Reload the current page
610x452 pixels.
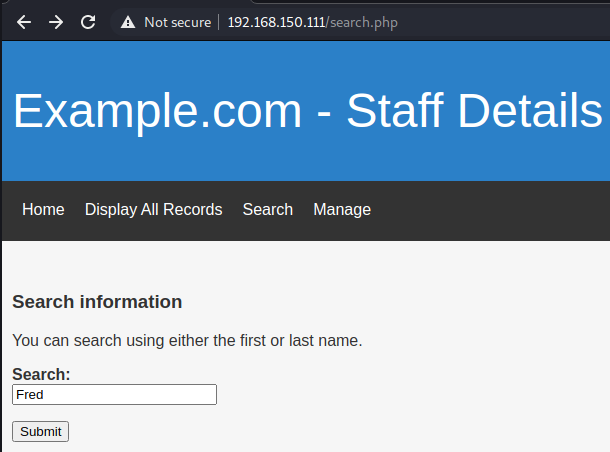[x=88, y=22]
